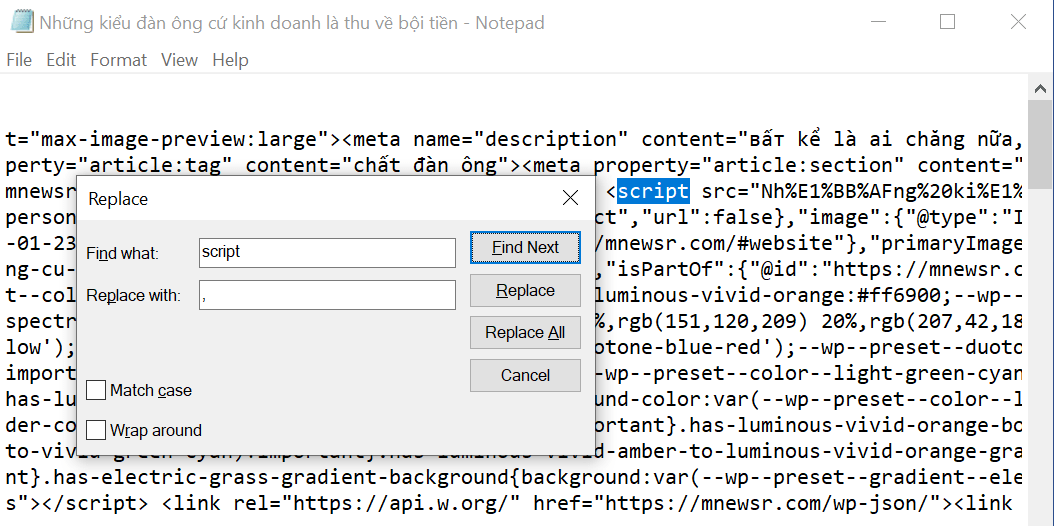Click the Replace All button
Screen dimensions: 1054x526
point(525,333)
